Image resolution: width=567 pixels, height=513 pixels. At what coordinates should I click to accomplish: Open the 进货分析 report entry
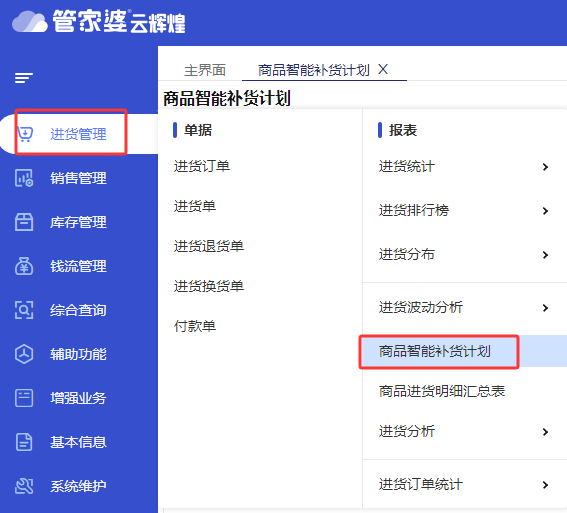point(407,431)
